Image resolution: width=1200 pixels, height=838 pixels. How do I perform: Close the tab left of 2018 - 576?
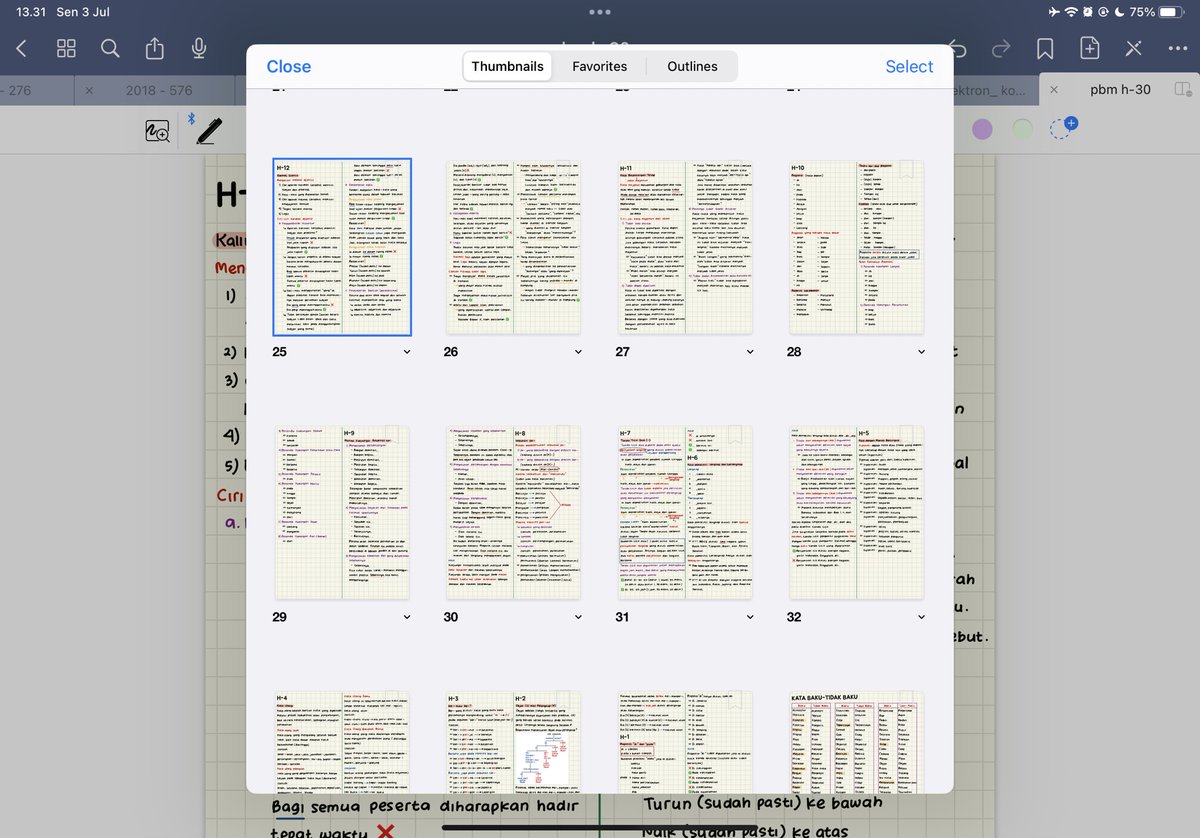[x=89, y=90]
